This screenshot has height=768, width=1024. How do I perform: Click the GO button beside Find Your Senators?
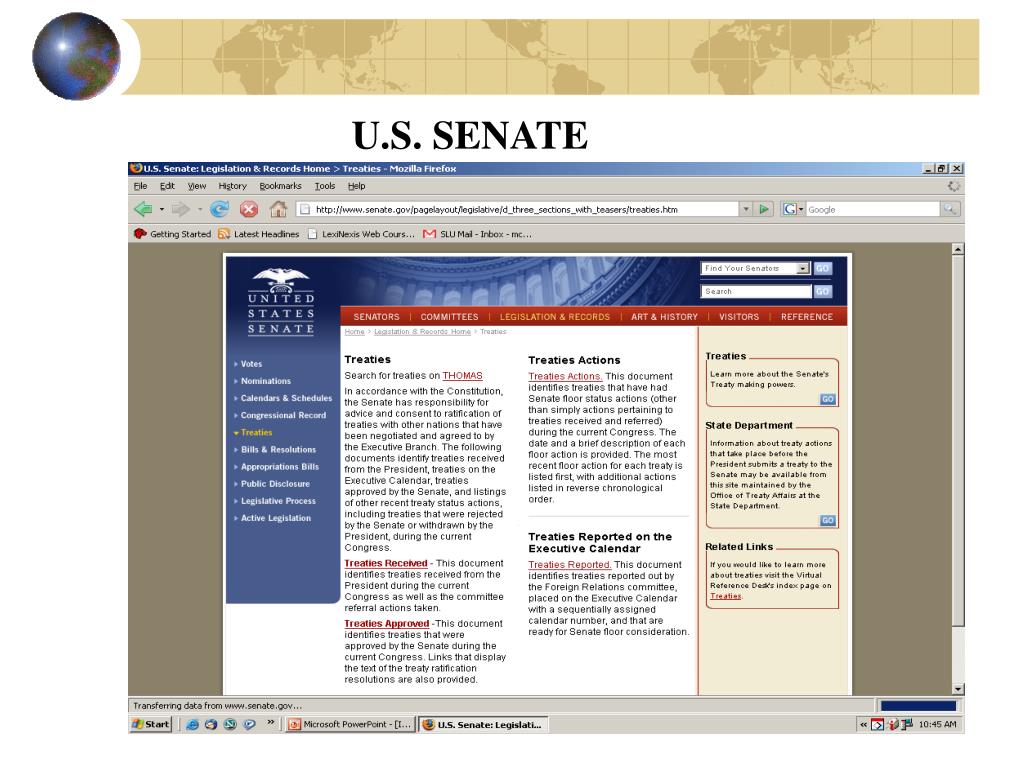[x=822, y=268]
